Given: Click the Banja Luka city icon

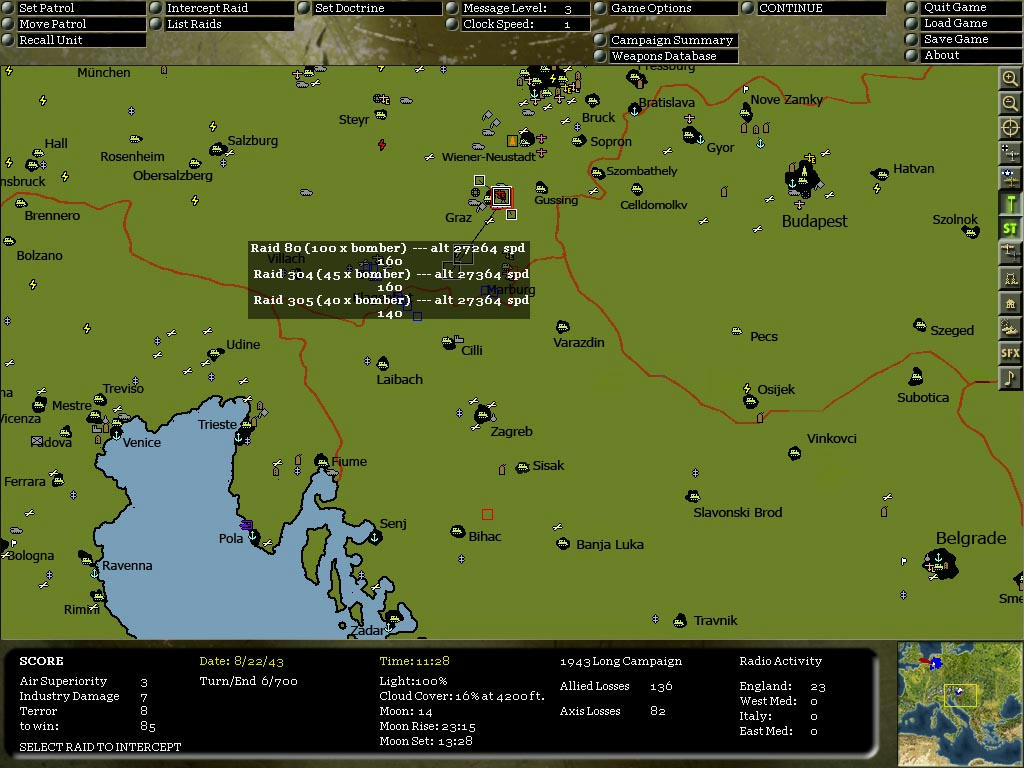Looking at the screenshot, I should point(563,543).
